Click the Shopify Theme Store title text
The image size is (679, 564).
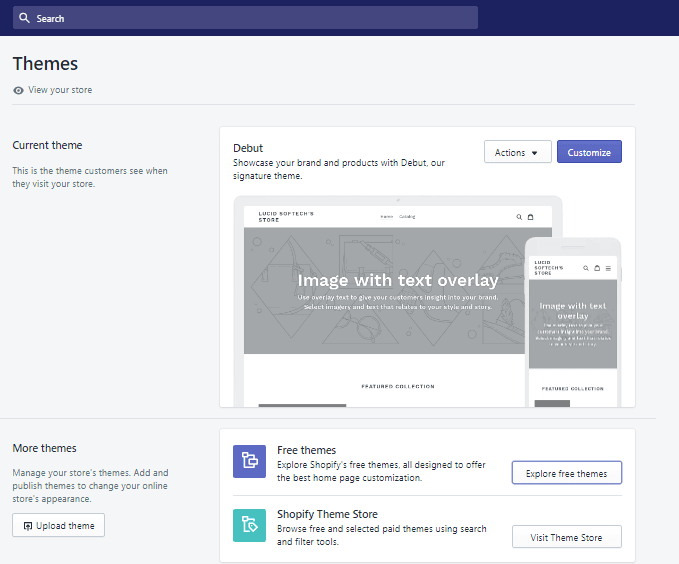pos(327,514)
